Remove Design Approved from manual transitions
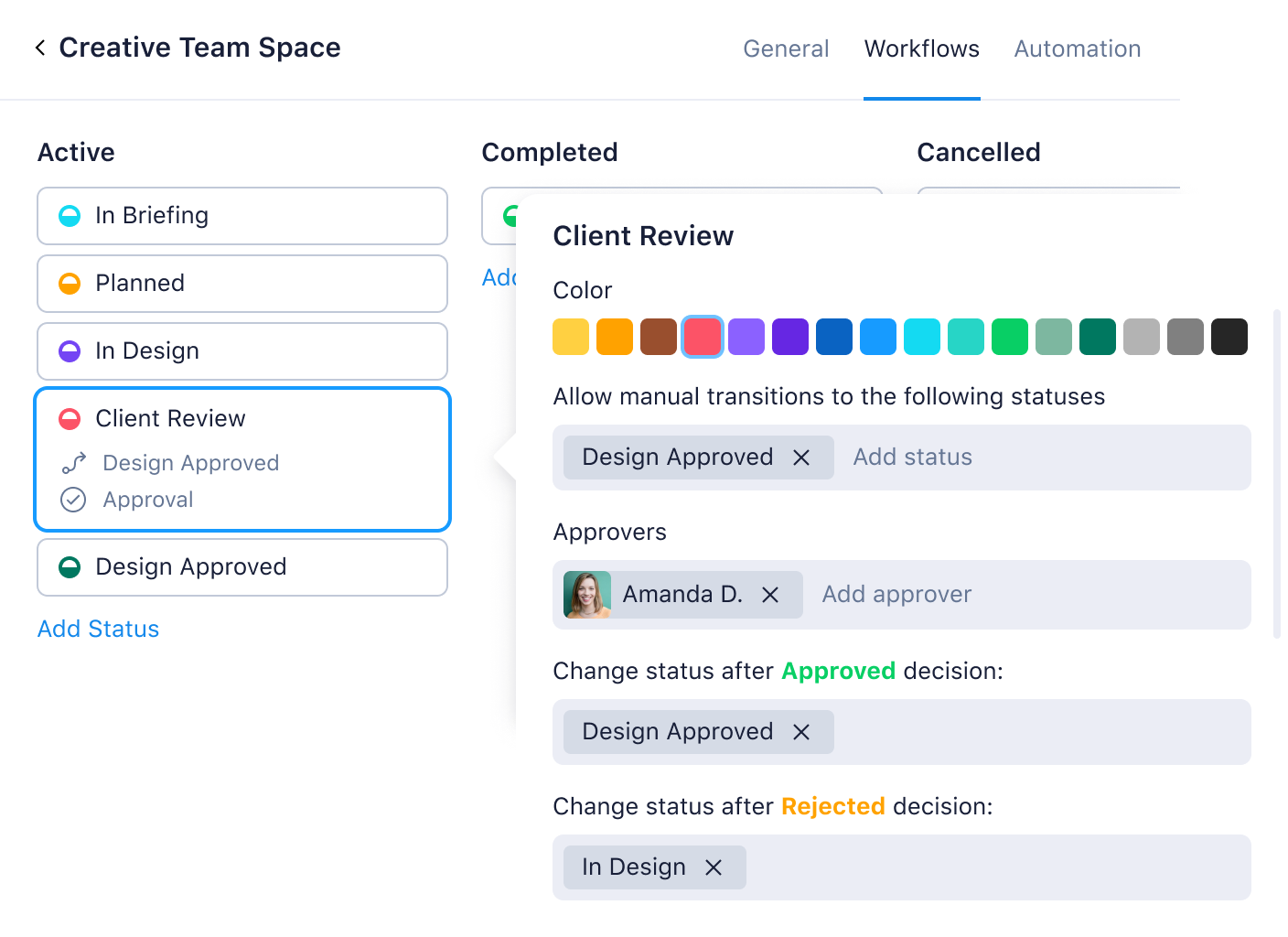 click(802, 457)
